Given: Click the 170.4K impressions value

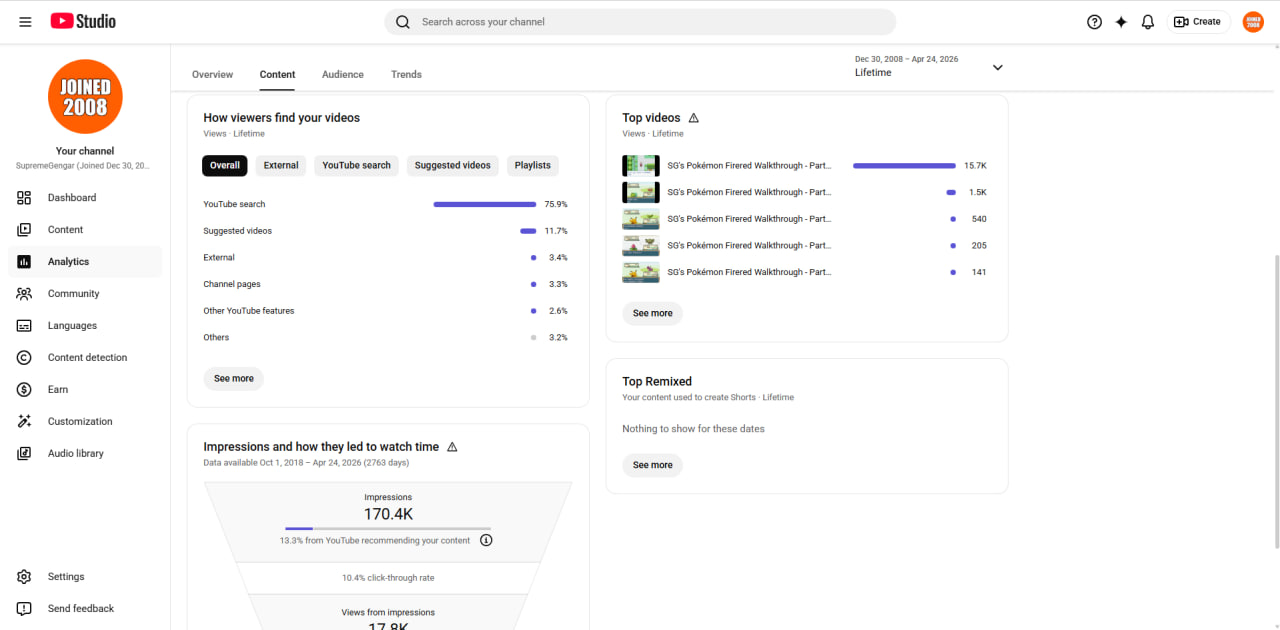Looking at the screenshot, I should coord(388,515).
